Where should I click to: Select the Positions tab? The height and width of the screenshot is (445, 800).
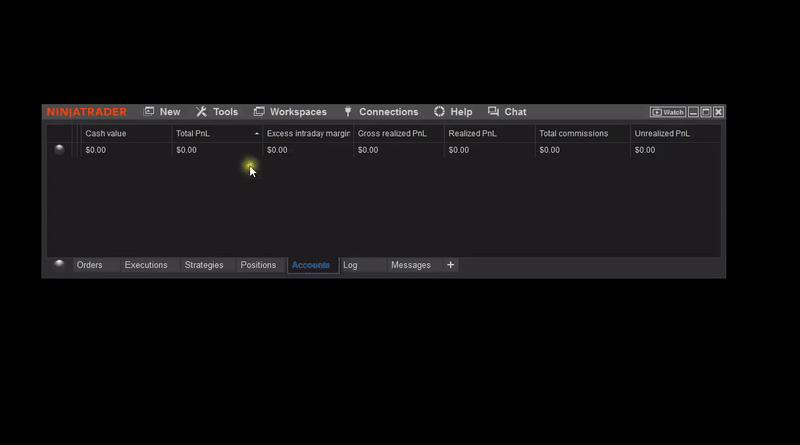pyautogui.click(x=258, y=265)
